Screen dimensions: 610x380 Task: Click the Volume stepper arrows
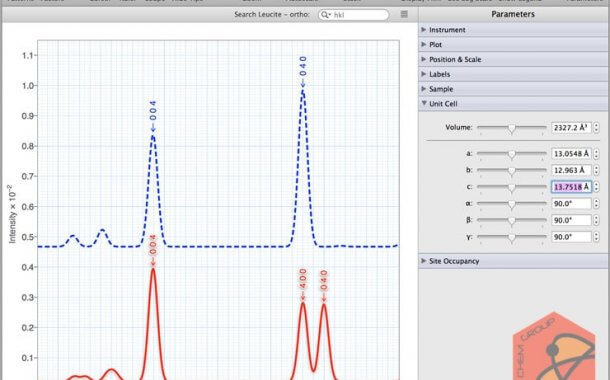[596, 127]
